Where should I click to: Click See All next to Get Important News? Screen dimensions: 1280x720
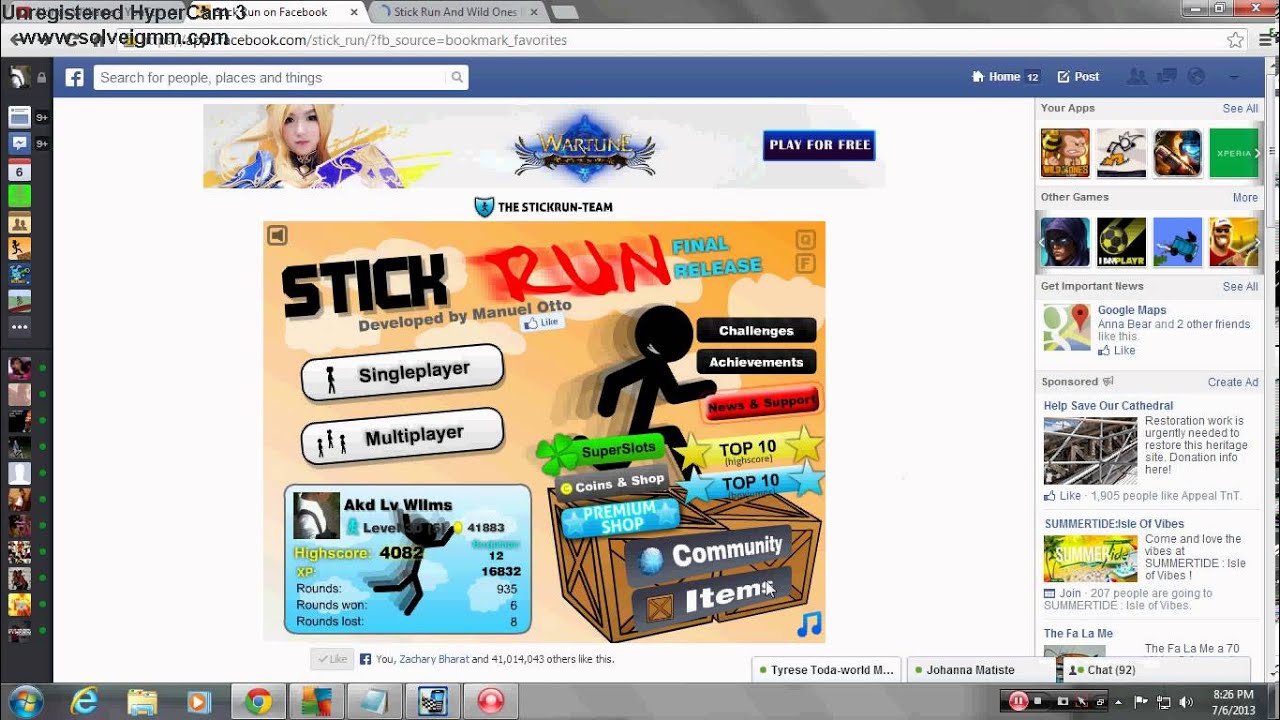(1240, 287)
